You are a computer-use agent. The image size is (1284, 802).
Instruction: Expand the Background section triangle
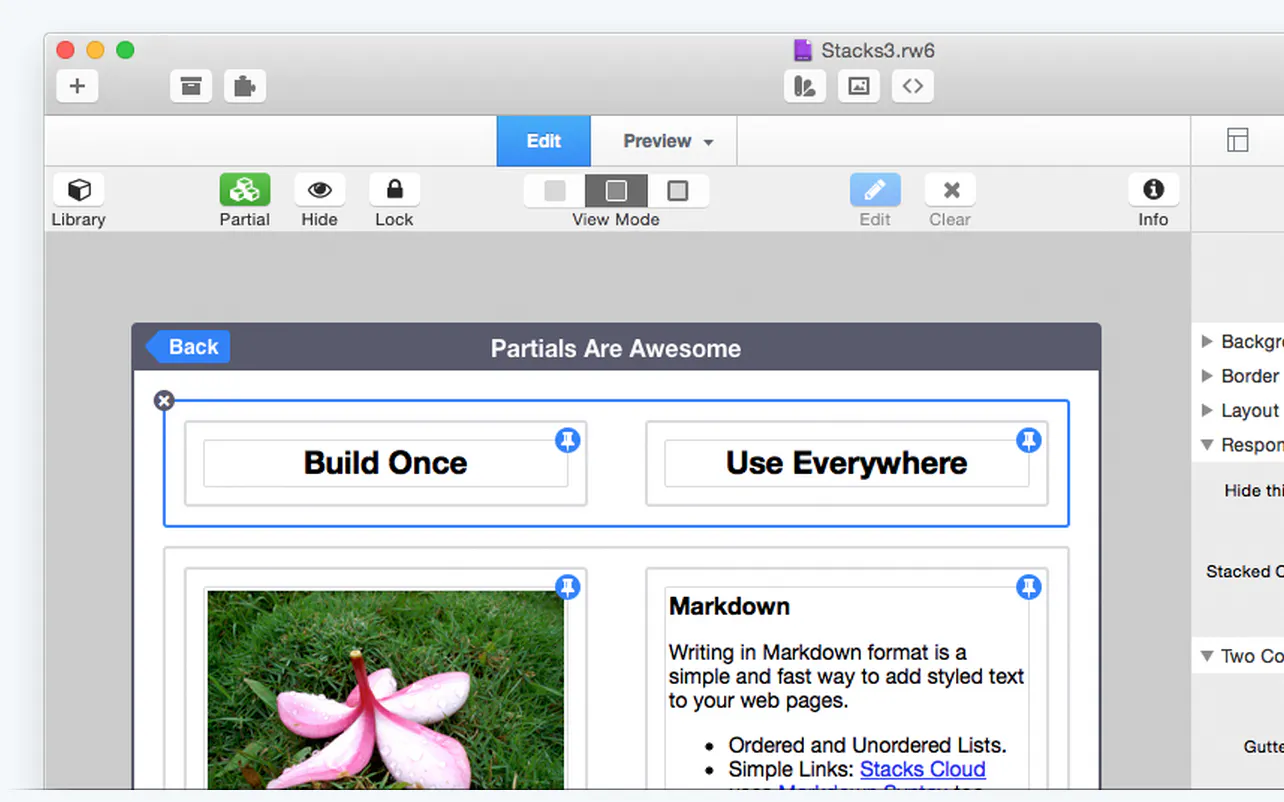coord(1207,341)
